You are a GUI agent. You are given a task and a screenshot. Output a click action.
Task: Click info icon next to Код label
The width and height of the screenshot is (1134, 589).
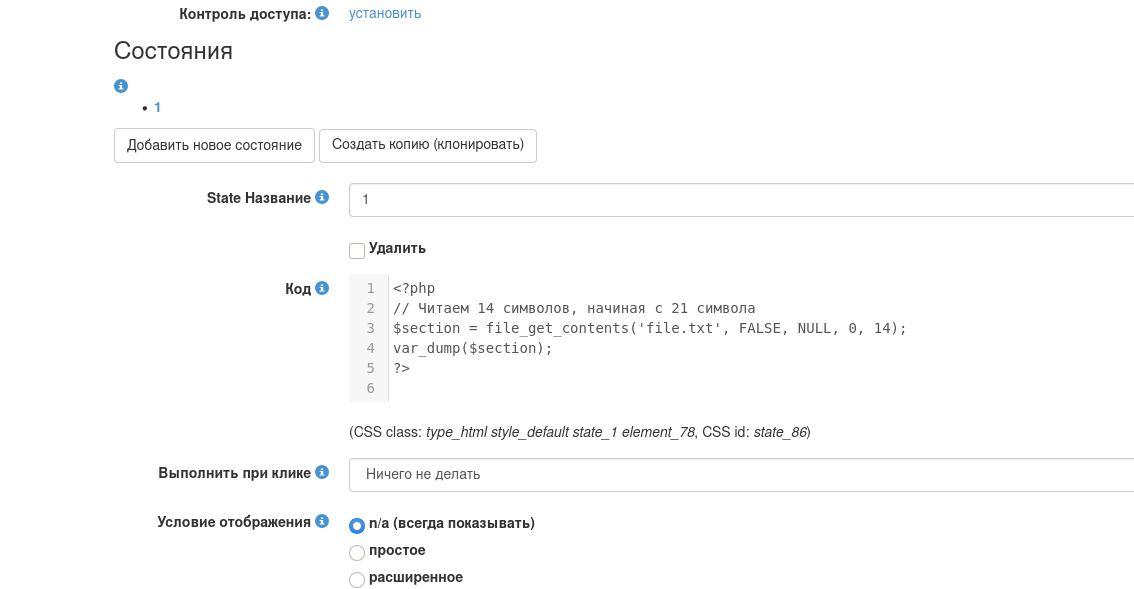322,288
